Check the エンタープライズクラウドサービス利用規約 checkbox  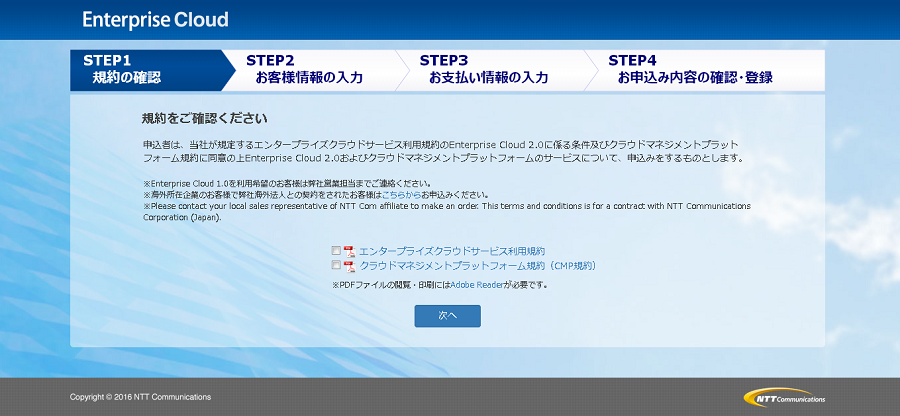pyautogui.click(x=336, y=251)
